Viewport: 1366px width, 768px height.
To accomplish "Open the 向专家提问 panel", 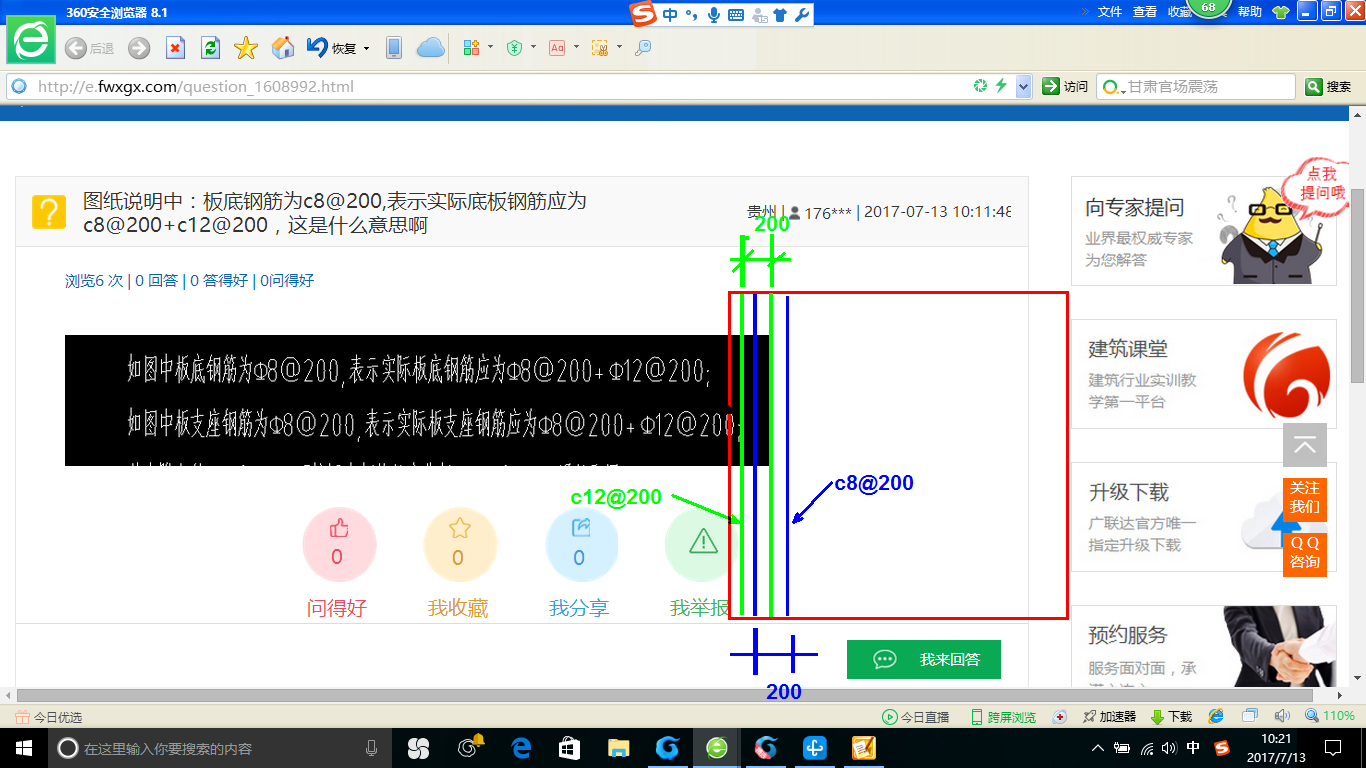I will click(1203, 231).
